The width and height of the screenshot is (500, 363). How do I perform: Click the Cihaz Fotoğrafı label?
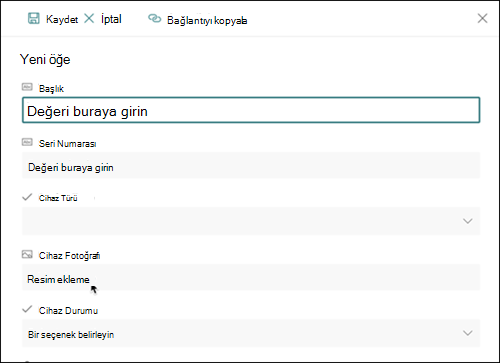(69, 256)
